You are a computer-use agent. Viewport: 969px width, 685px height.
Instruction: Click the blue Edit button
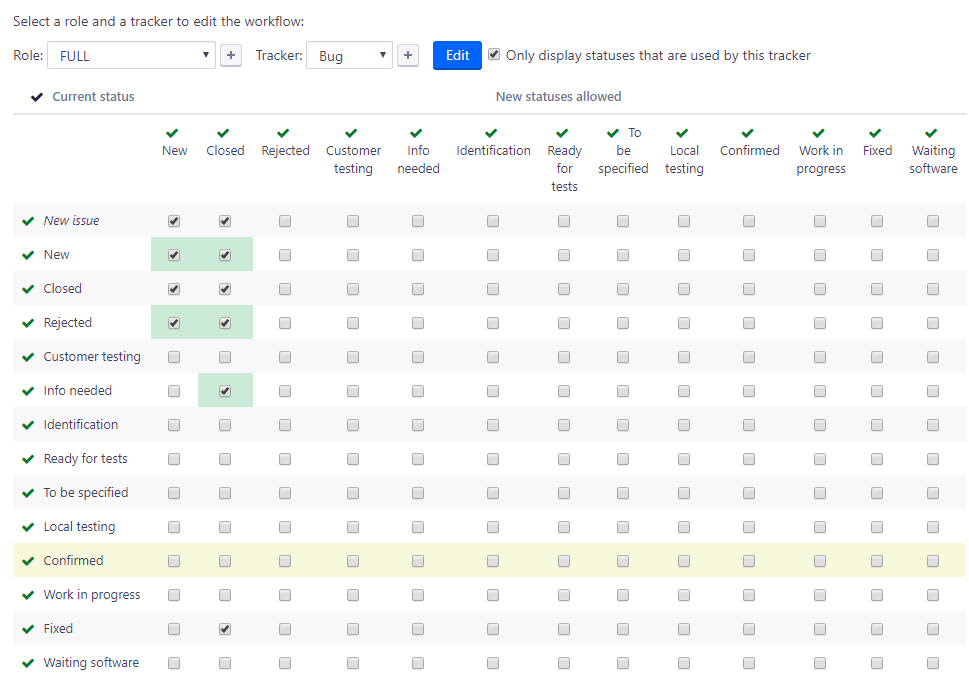(x=457, y=56)
